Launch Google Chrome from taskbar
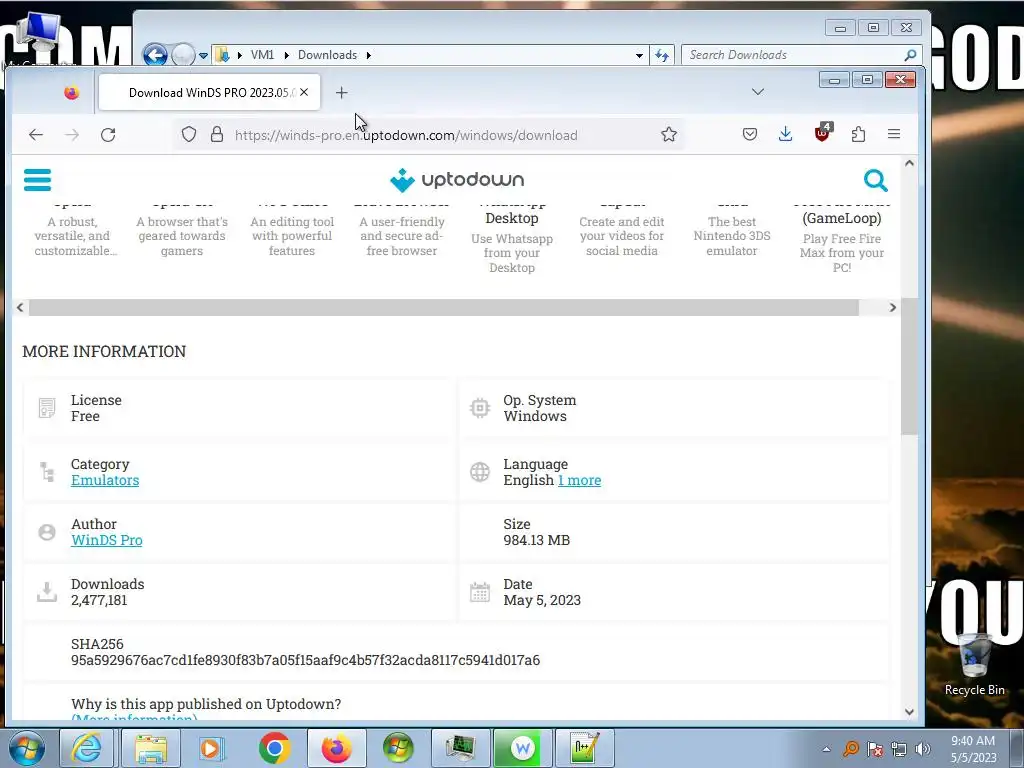1024x768 pixels. 274,748
